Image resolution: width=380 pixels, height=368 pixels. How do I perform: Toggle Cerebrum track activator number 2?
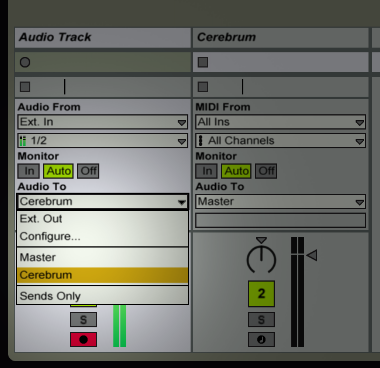(x=261, y=294)
